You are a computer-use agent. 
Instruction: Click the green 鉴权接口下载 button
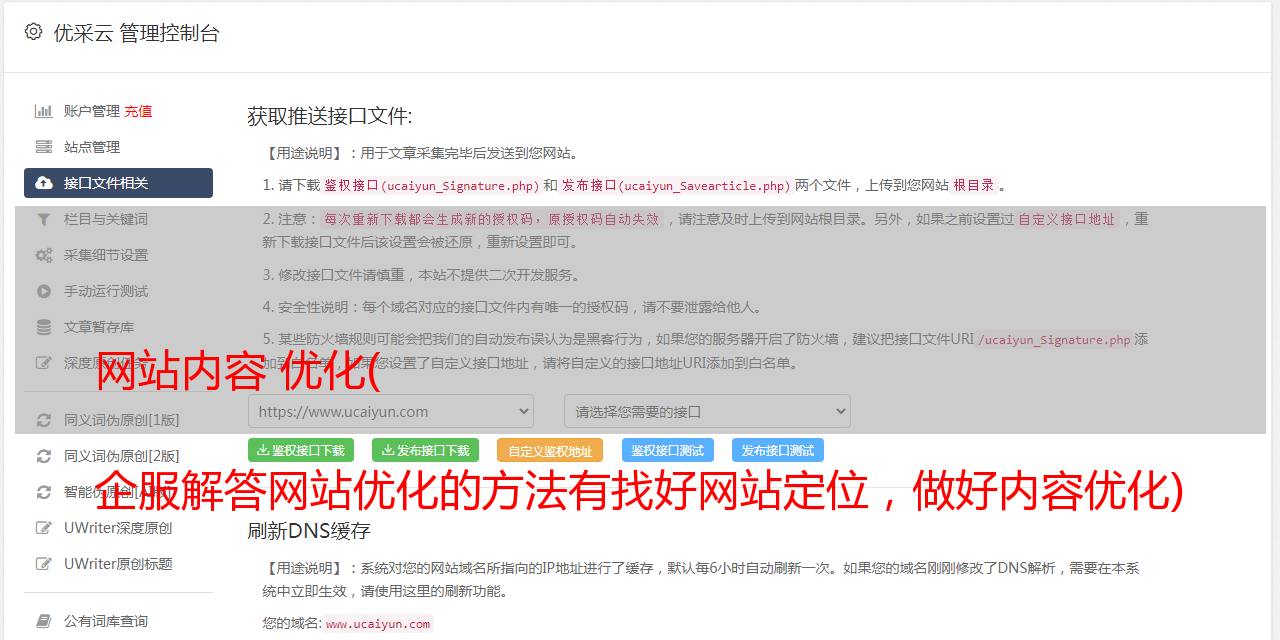300,450
